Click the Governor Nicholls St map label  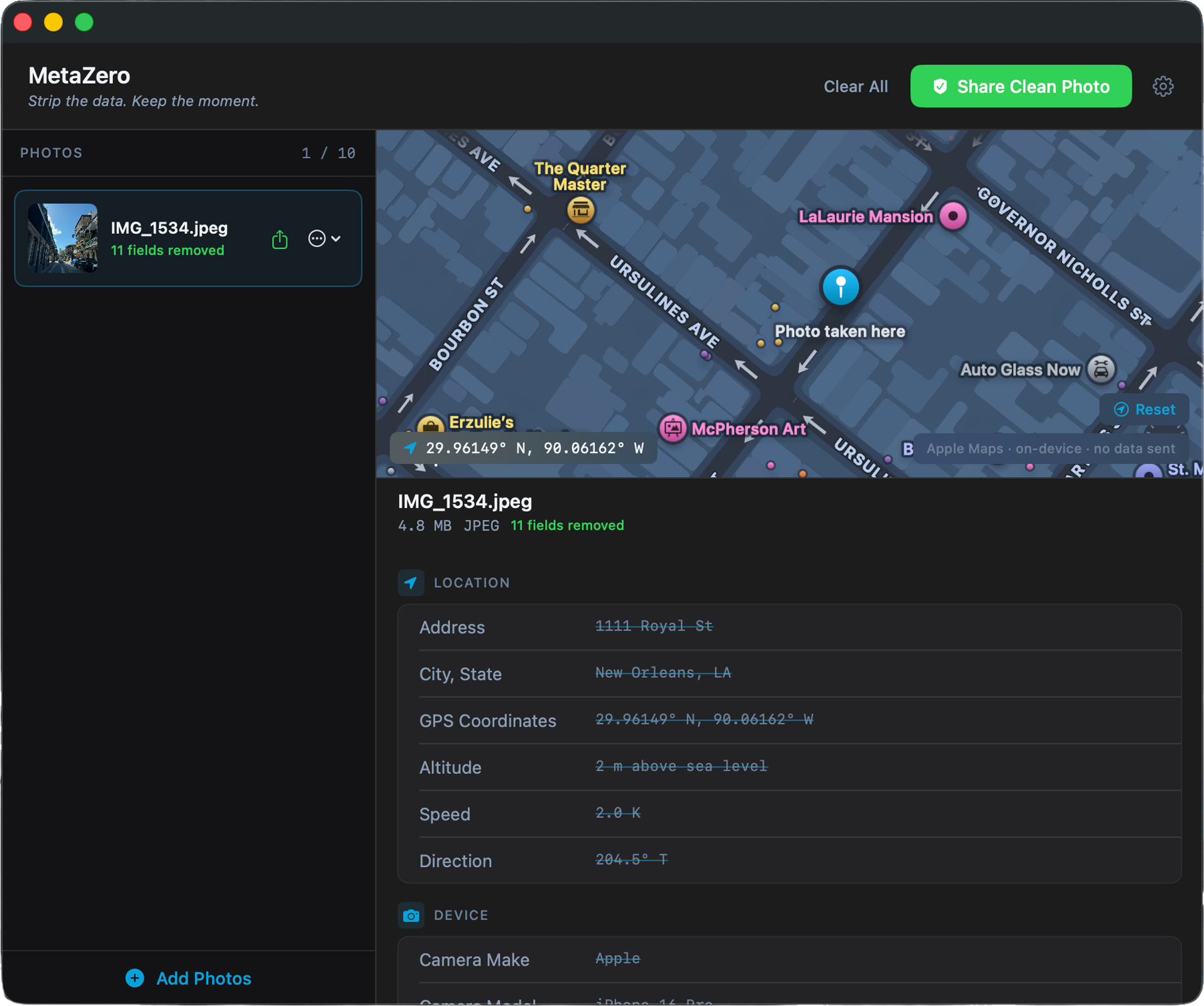coord(1064,256)
